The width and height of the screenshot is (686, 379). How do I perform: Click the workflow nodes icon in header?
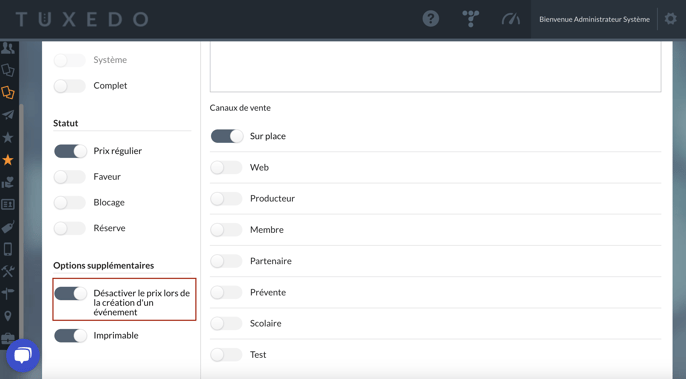tap(470, 19)
